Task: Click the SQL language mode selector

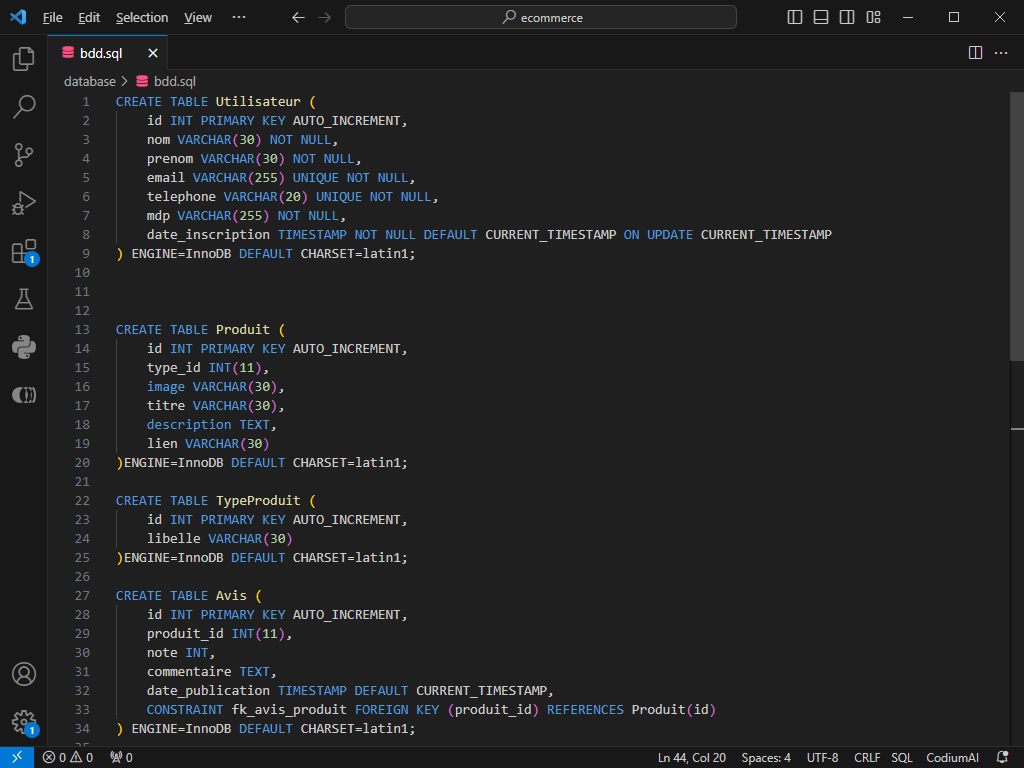Action: click(x=902, y=758)
